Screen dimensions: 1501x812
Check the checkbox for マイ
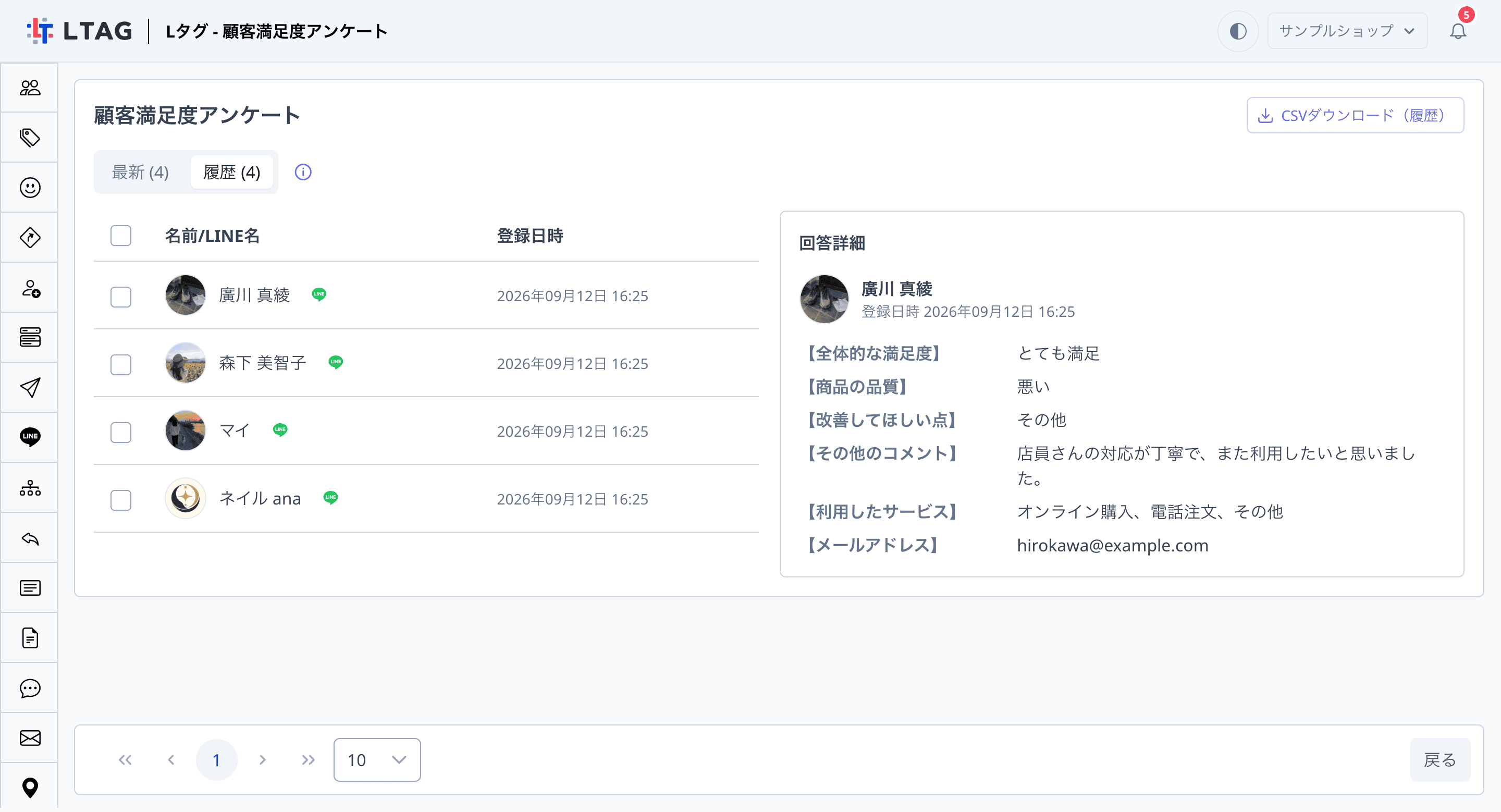[120, 432]
